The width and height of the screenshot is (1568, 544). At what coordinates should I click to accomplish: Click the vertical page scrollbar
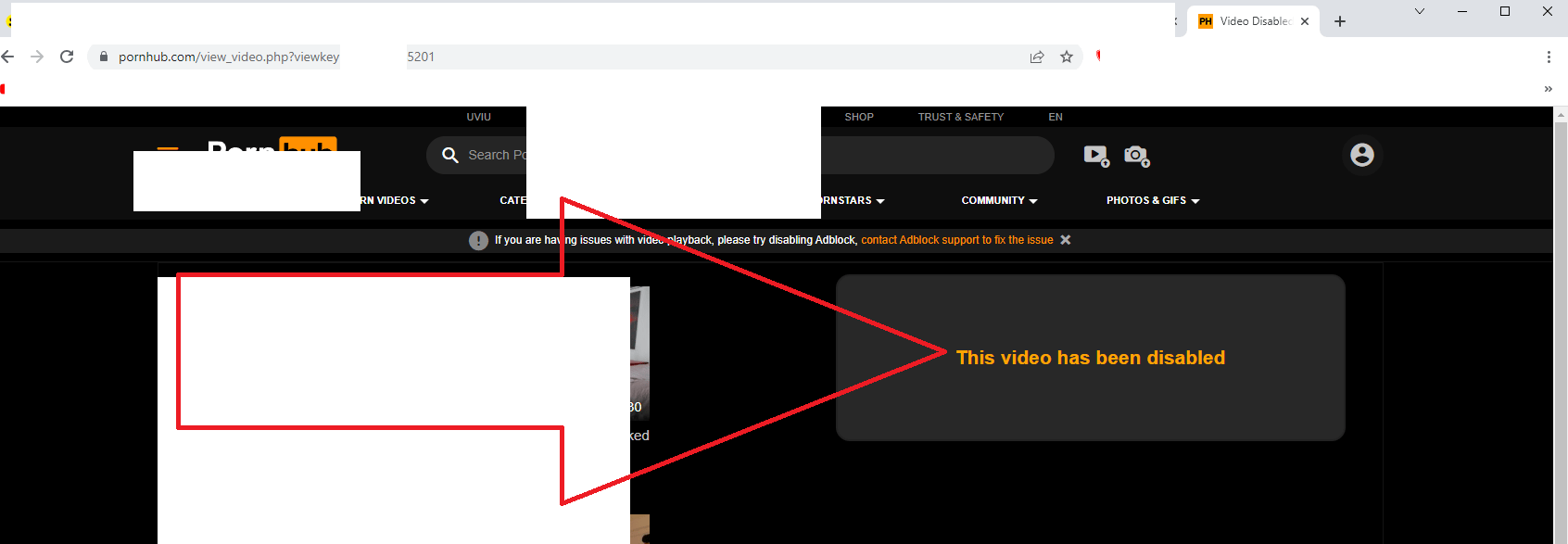1561,324
